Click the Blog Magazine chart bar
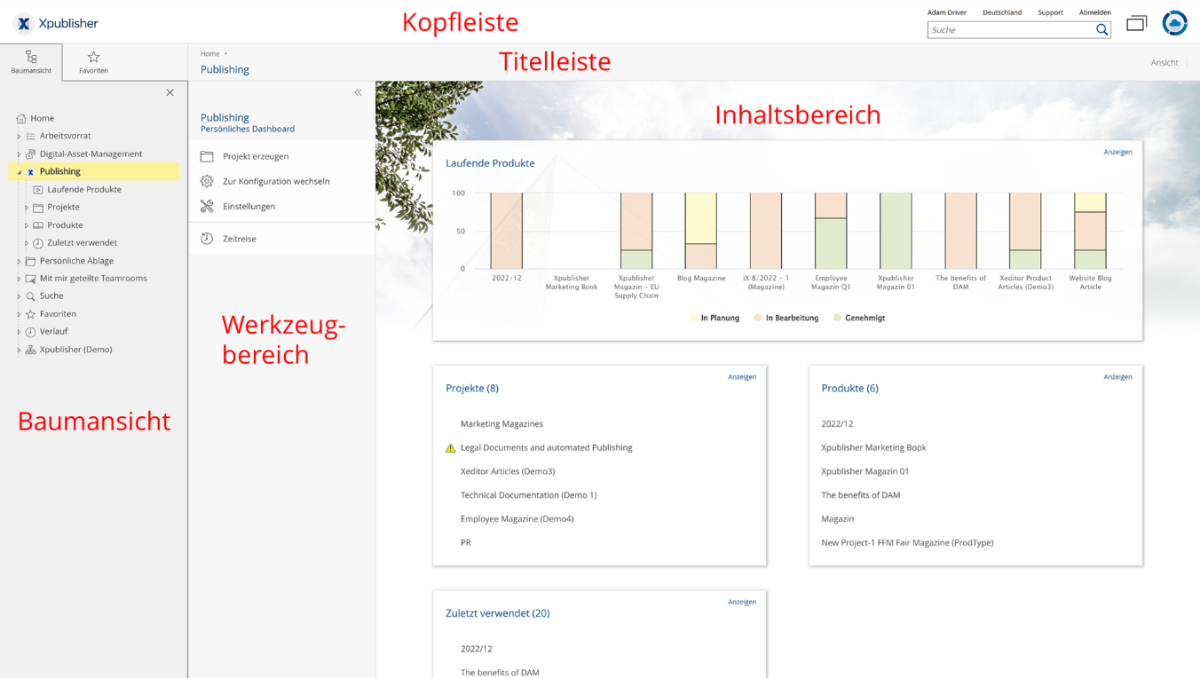The width and height of the screenshot is (1200, 678). coord(700,230)
